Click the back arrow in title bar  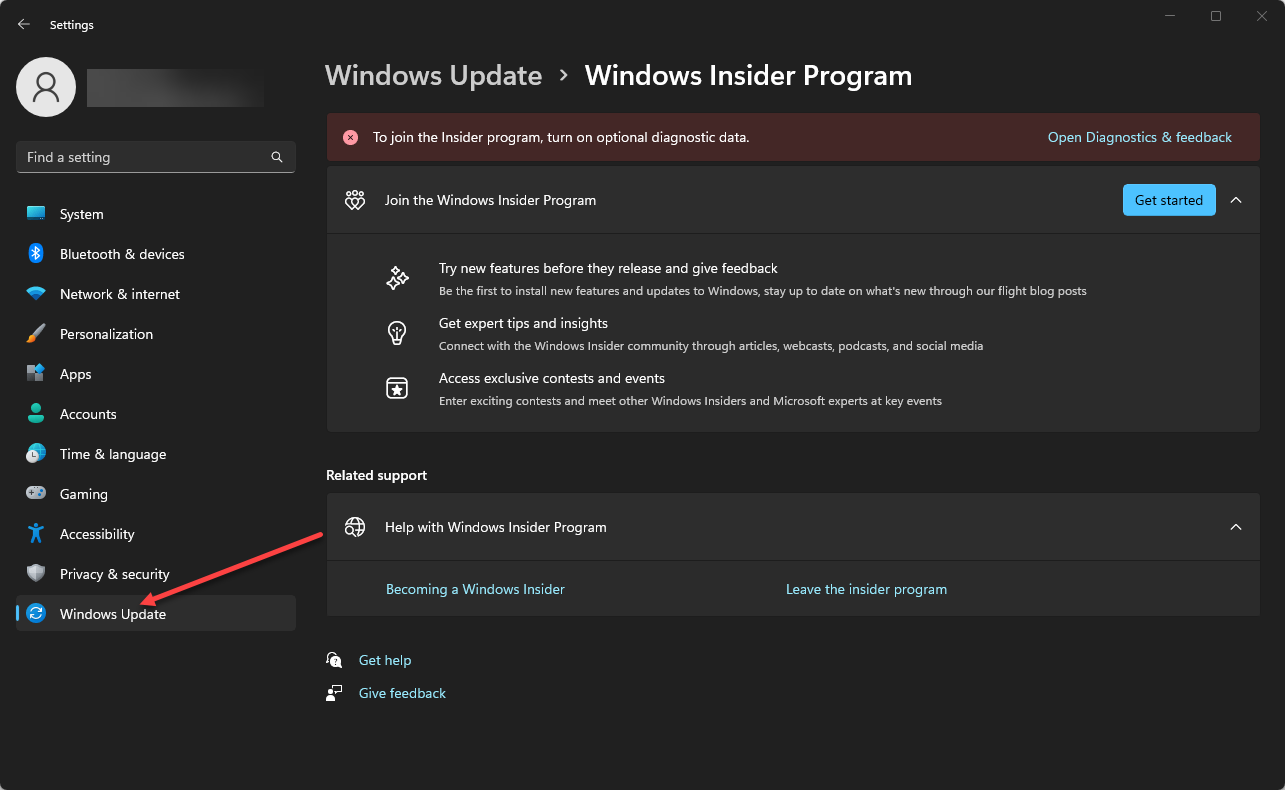tap(24, 24)
